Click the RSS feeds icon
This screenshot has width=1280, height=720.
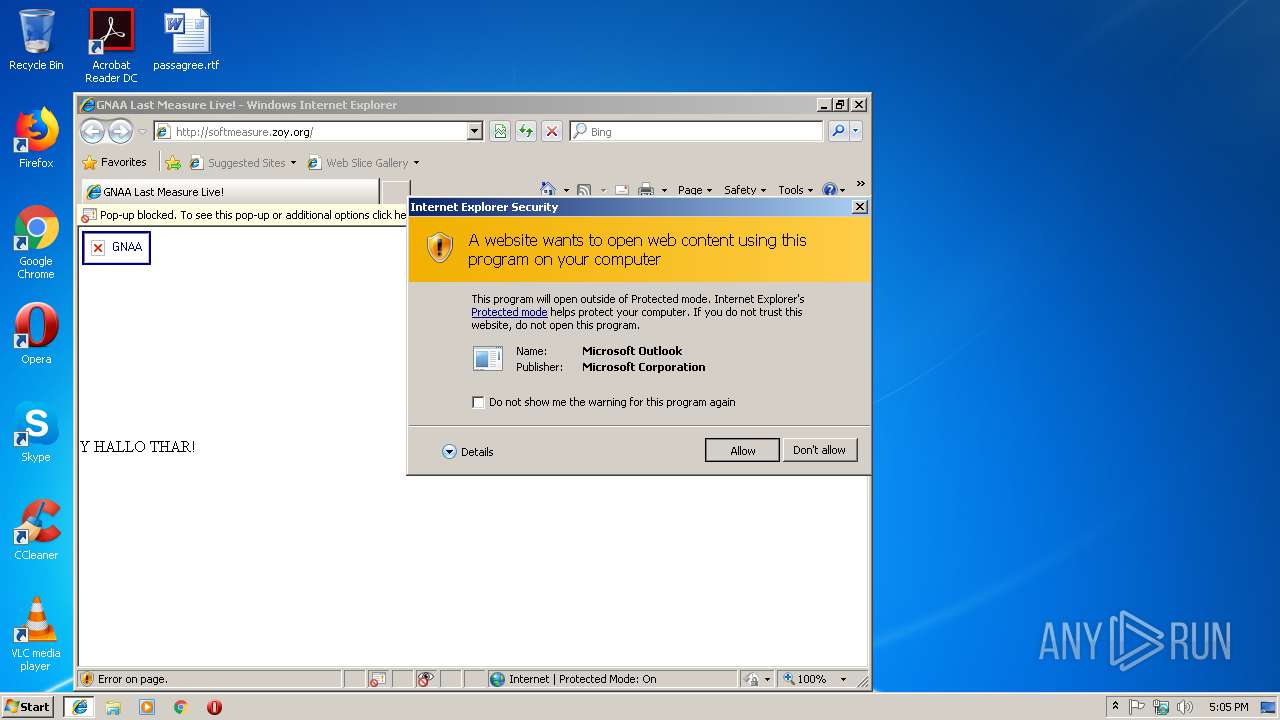pos(584,190)
